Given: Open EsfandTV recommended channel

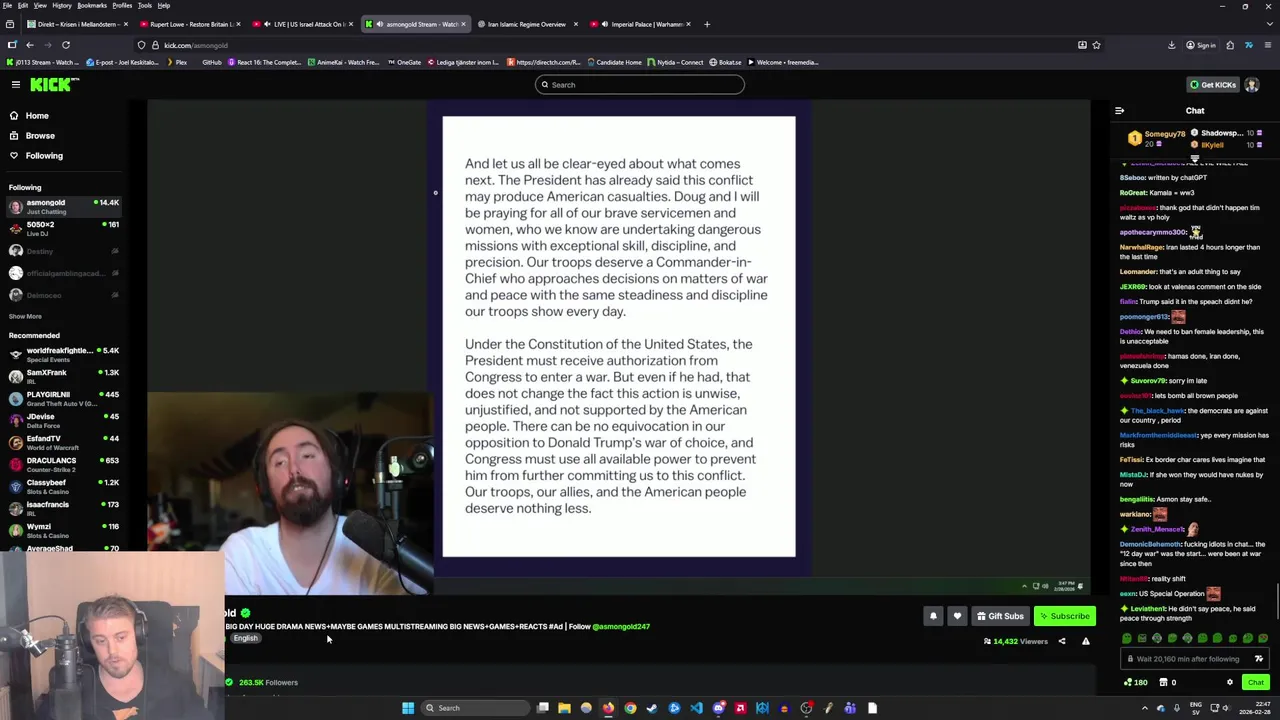Looking at the screenshot, I should tap(63, 442).
